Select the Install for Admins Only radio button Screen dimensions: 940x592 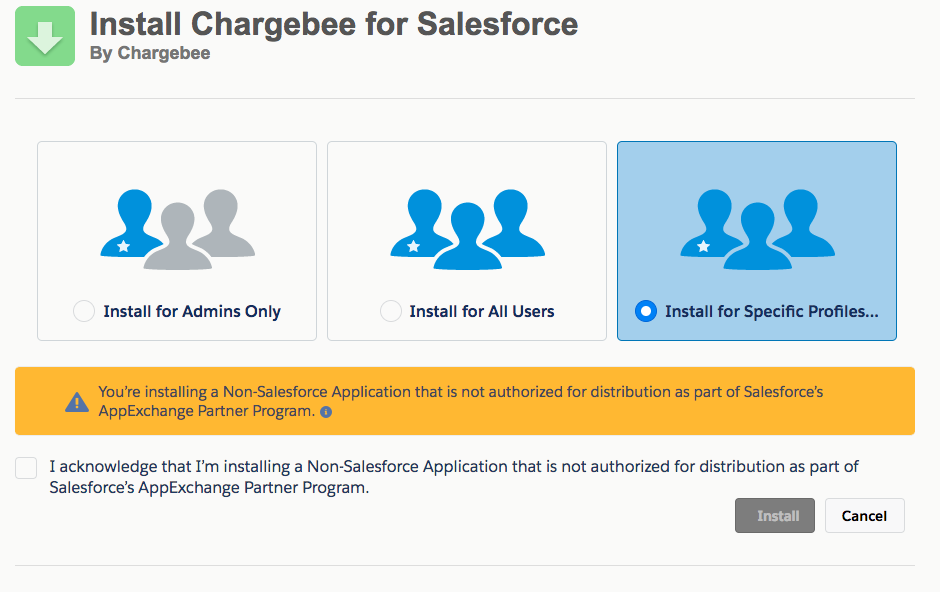(85, 312)
